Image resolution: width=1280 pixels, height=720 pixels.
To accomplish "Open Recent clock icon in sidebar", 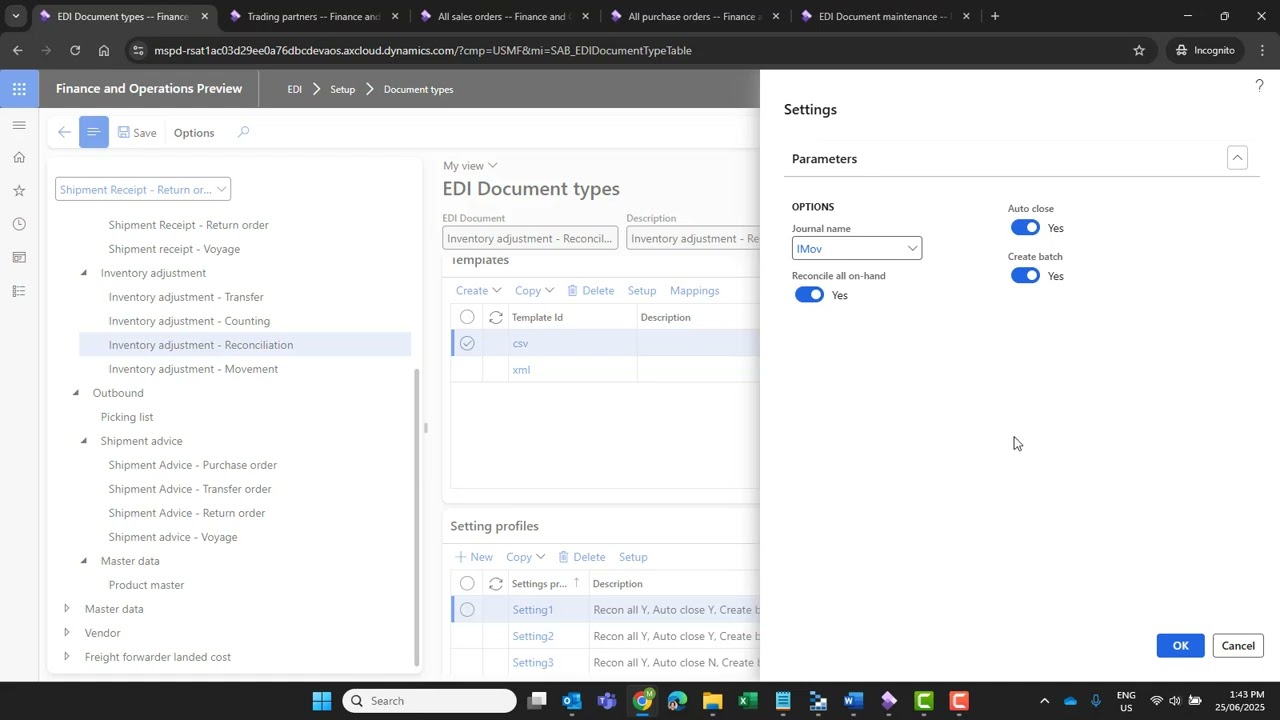I will 19,224.
